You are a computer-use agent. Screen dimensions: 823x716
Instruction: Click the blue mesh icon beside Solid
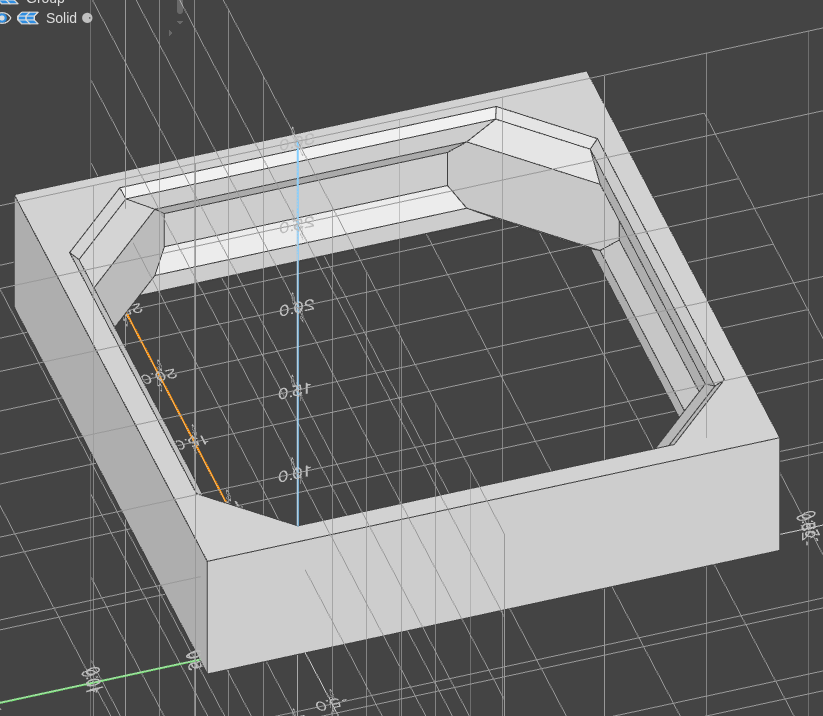pos(28,18)
